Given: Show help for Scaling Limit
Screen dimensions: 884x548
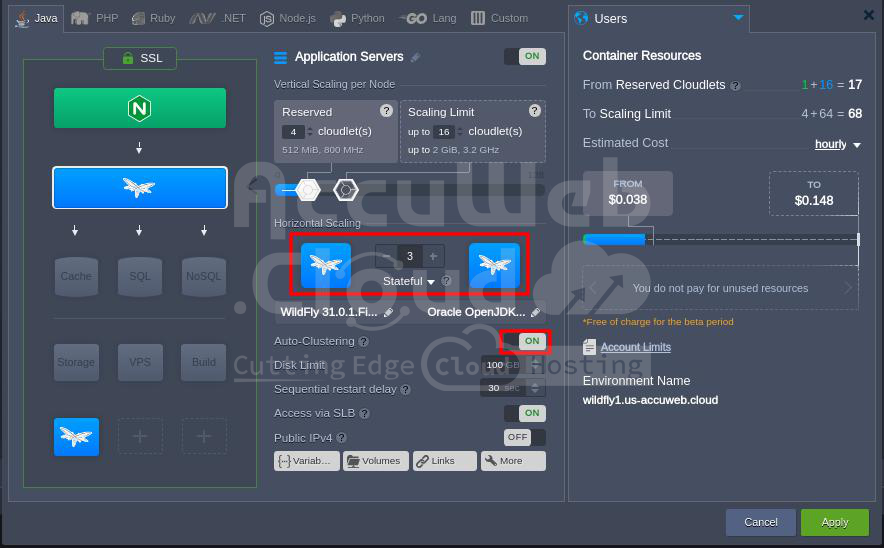Looking at the screenshot, I should click(534, 111).
